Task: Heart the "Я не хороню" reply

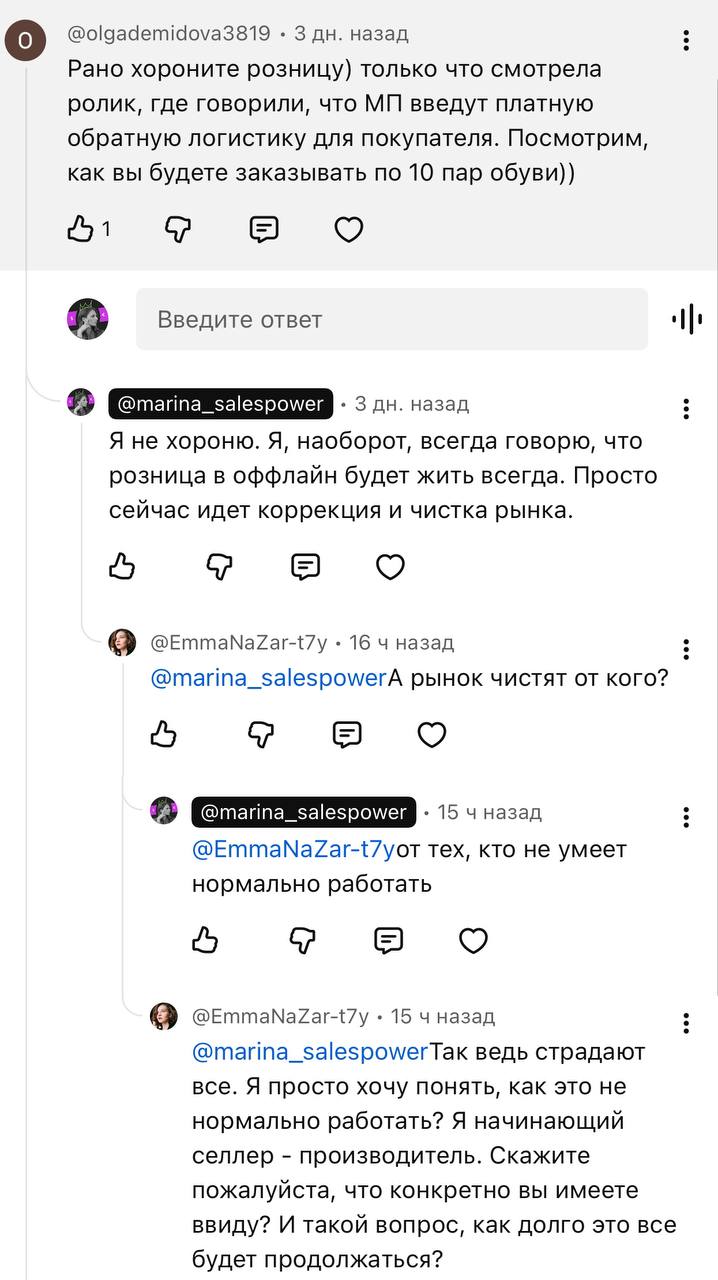Action: pyautogui.click(x=390, y=567)
